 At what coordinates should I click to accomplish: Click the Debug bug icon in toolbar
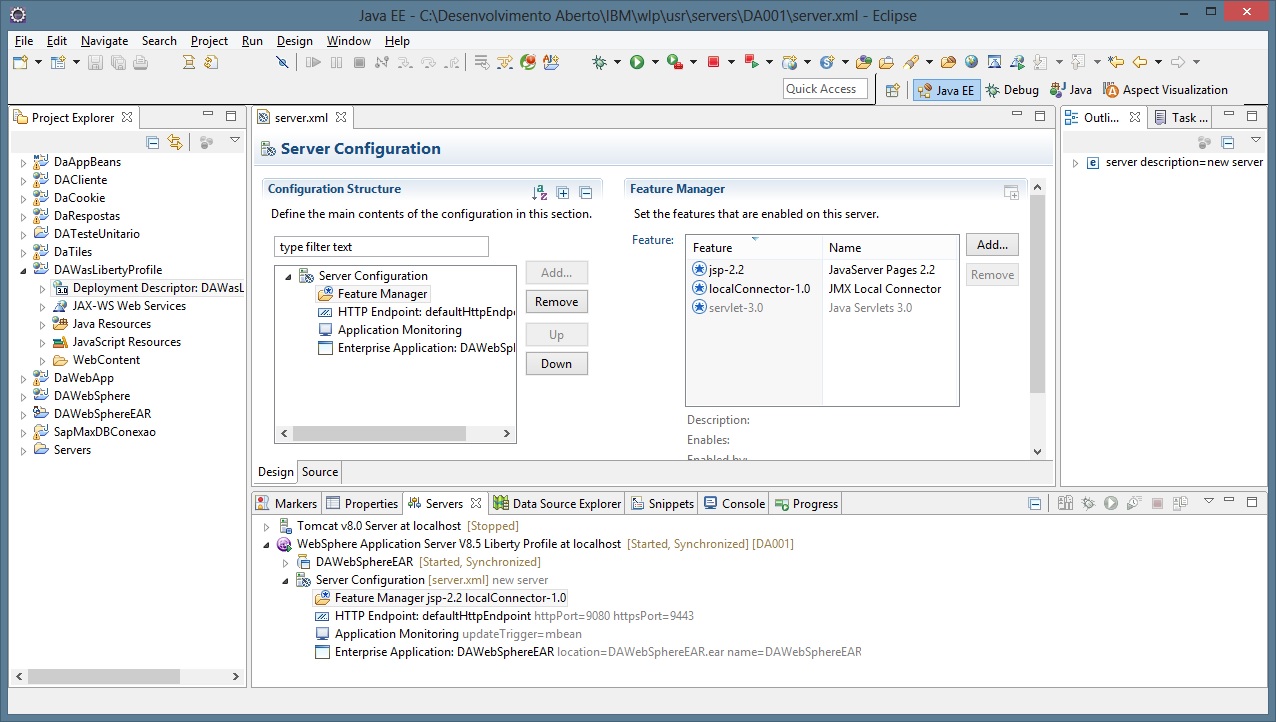pyautogui.click(x=600, y=62)
